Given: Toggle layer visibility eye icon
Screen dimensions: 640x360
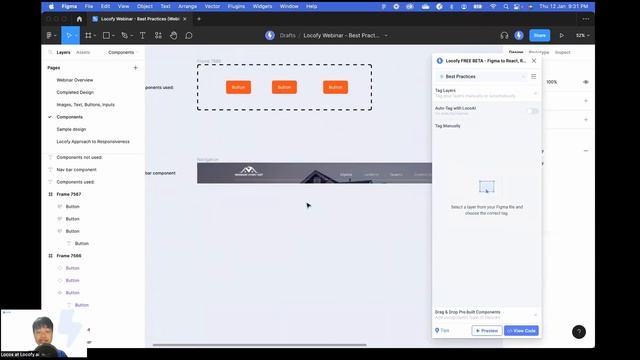Looking at the screenshot, I should 586,82.
